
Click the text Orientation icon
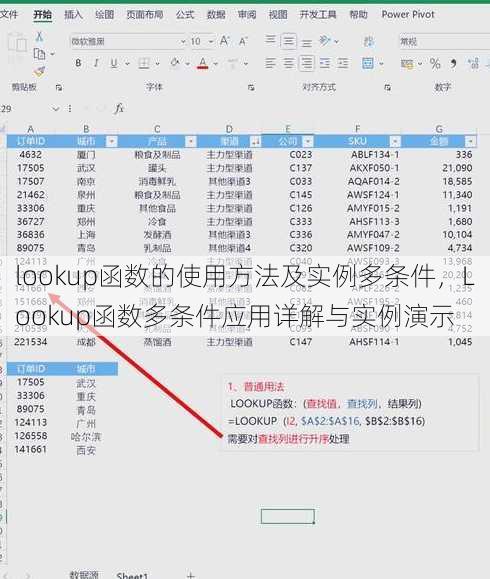(x=325, y=40)
